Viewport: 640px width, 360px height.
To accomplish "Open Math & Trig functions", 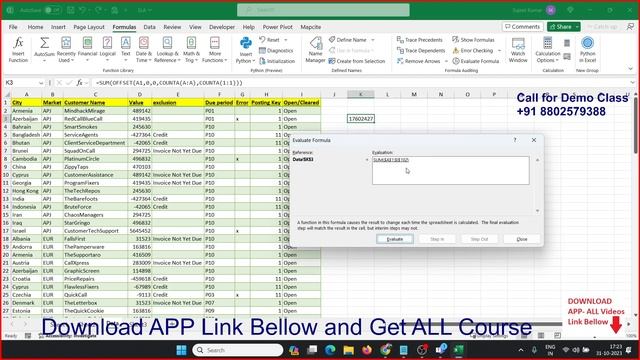I will [191, 50].
